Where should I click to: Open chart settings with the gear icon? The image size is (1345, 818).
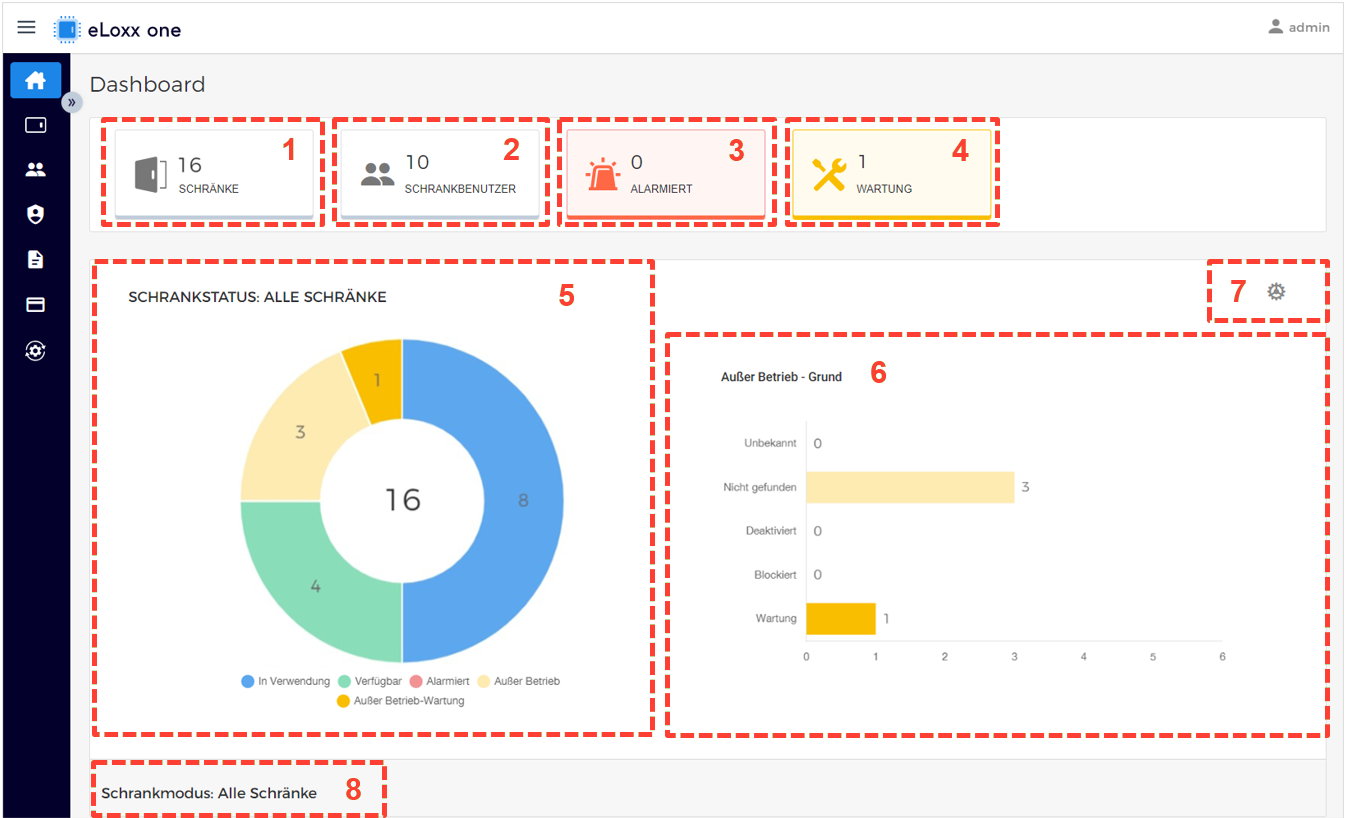pos(1276,292)
